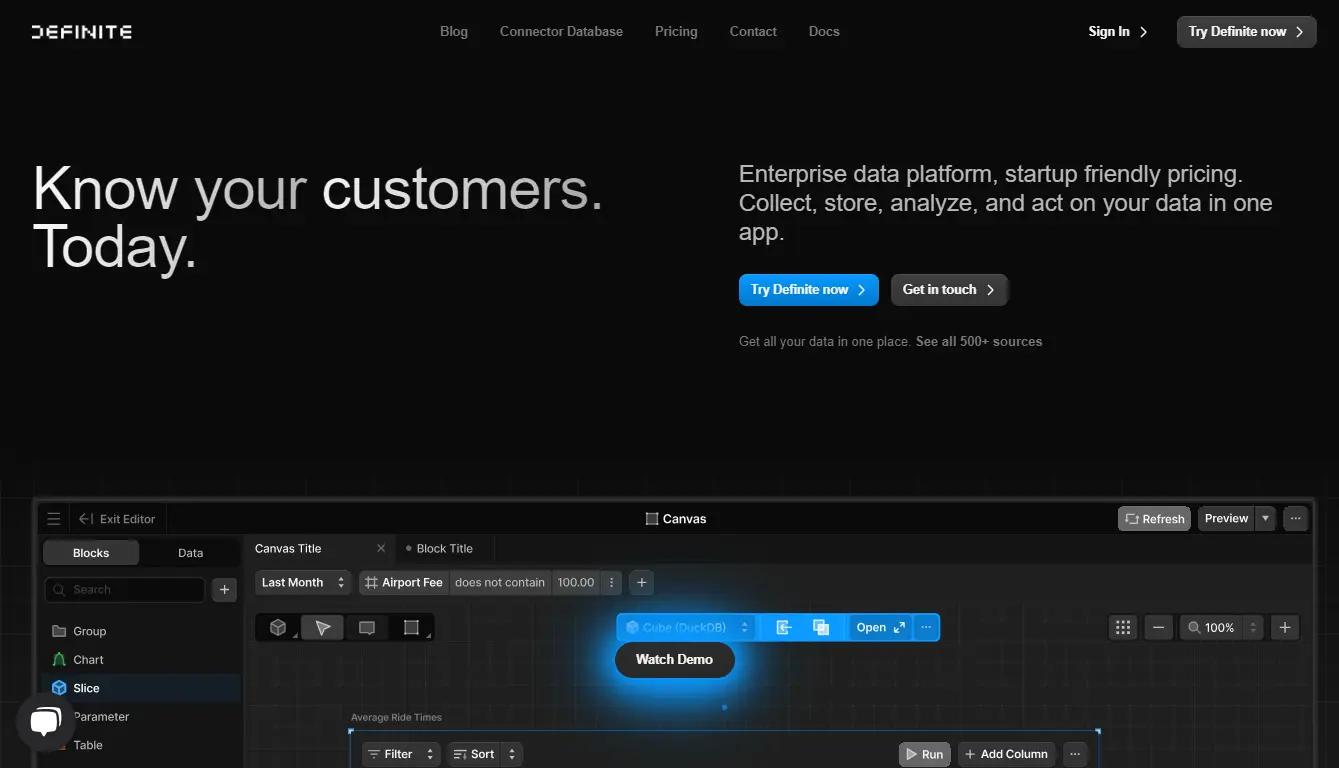Select the Slice block item
The image size is (1339, 768).
(x=141, y=688)
